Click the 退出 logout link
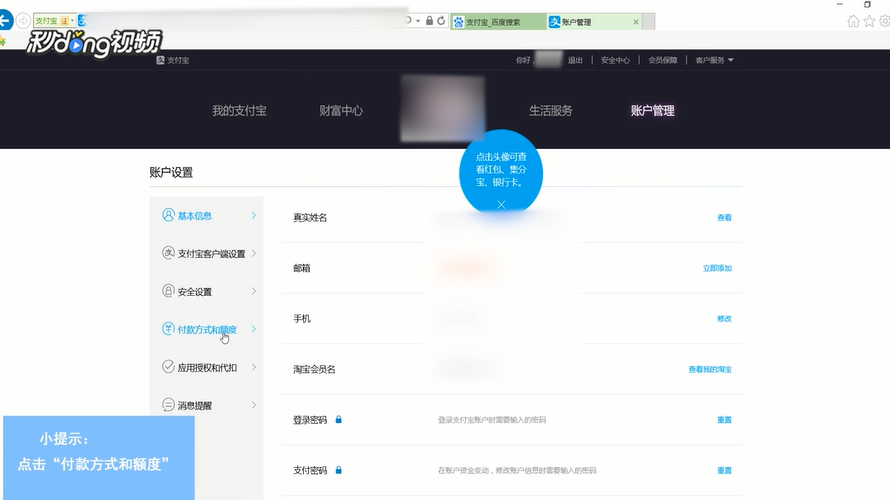The width and height of the screenshot is (890, 500). [575, 60]
